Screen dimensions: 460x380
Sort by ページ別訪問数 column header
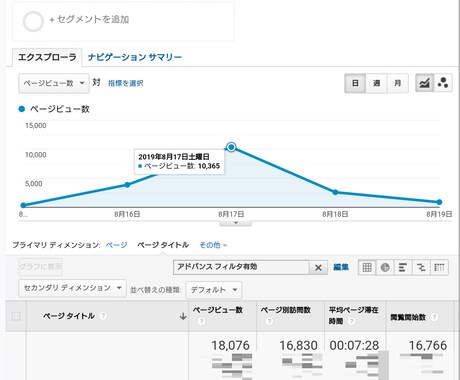[x=286, y=310]
